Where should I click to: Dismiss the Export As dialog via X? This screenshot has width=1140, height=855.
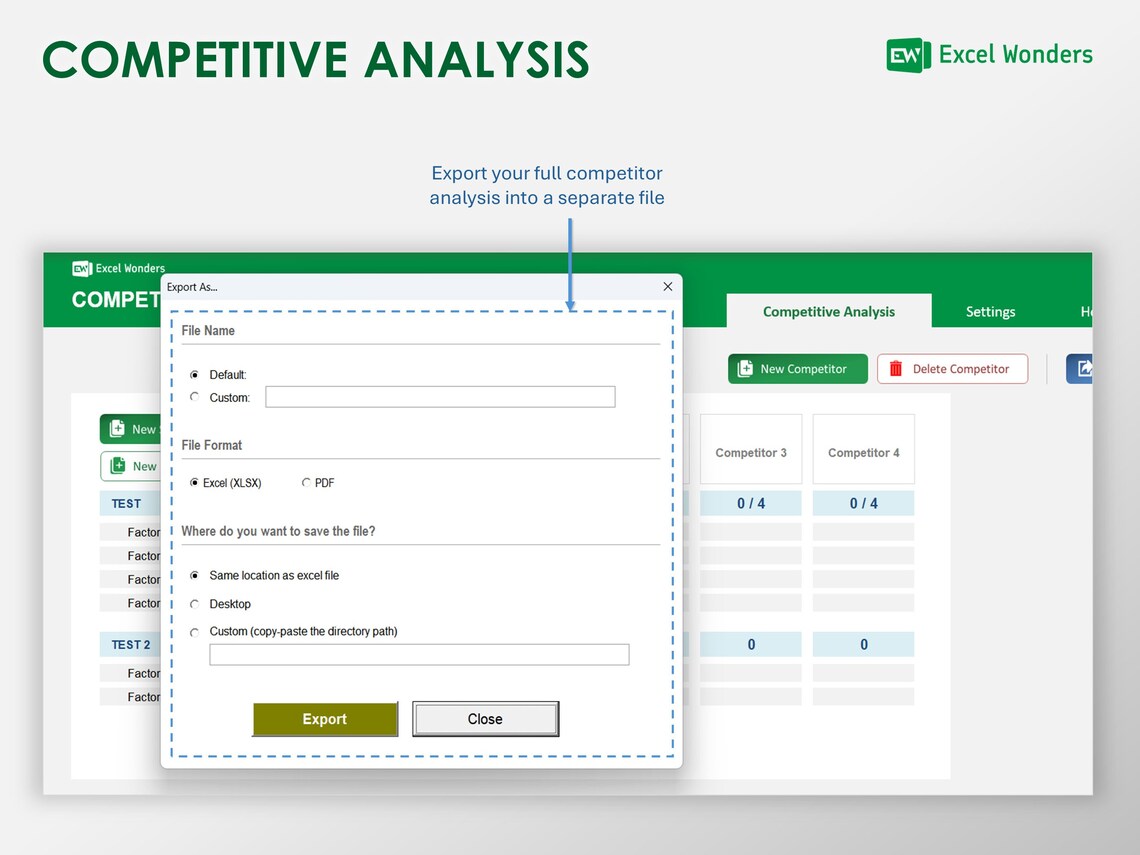(667, 286)
